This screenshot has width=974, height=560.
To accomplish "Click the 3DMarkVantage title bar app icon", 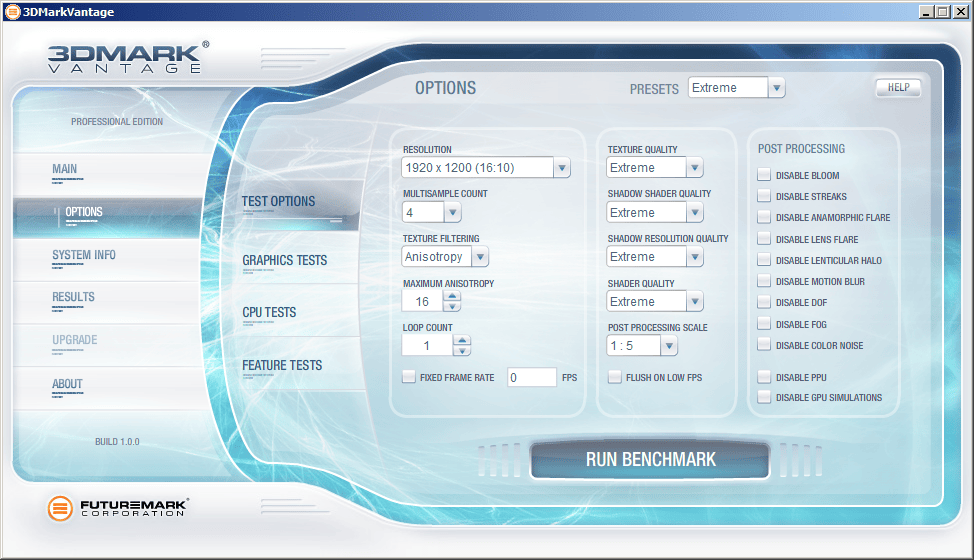I will (12, 12).
